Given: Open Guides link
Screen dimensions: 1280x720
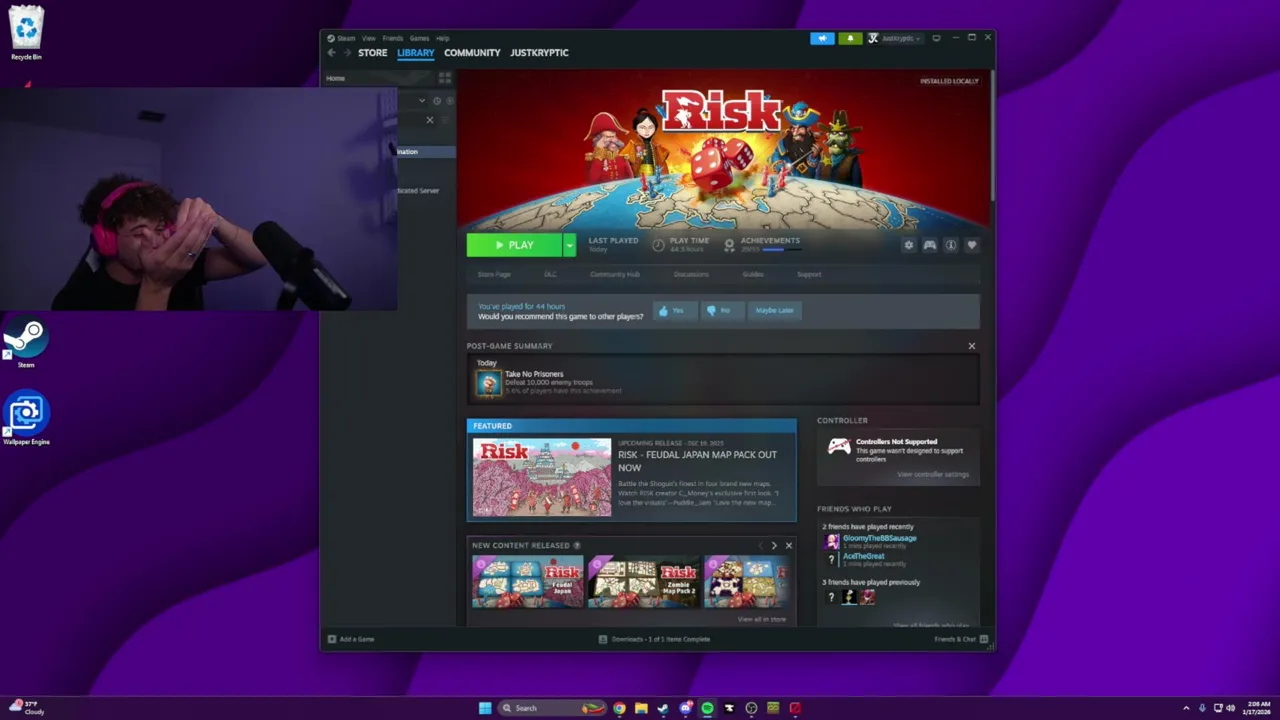Looking at the screenshot, I should tap(753, 274).
